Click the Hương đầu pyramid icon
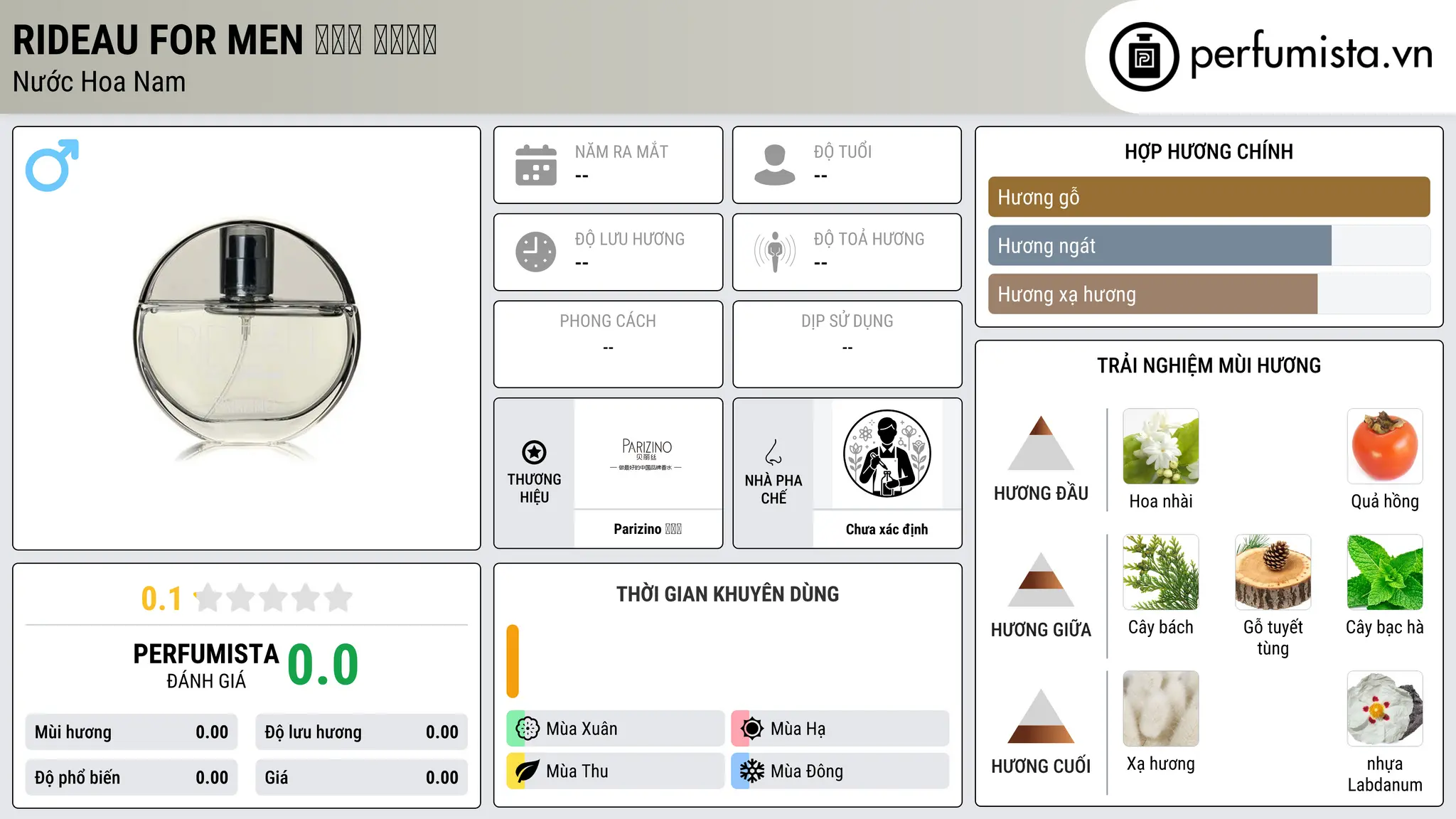Viewport: 1456px width, 819px height. coord(1041,443)
